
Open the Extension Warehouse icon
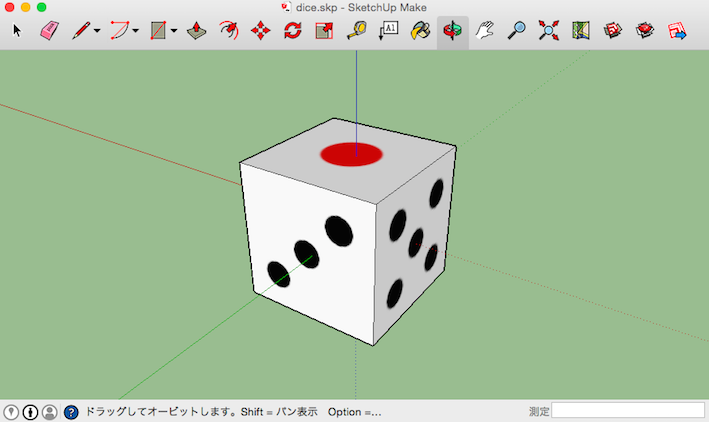645,31
